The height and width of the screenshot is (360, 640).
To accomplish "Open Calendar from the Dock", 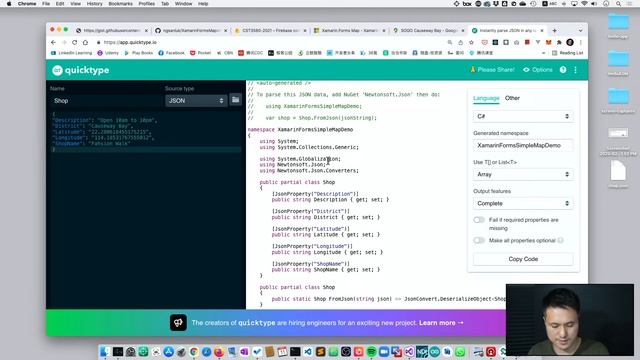I will [282, 351].
